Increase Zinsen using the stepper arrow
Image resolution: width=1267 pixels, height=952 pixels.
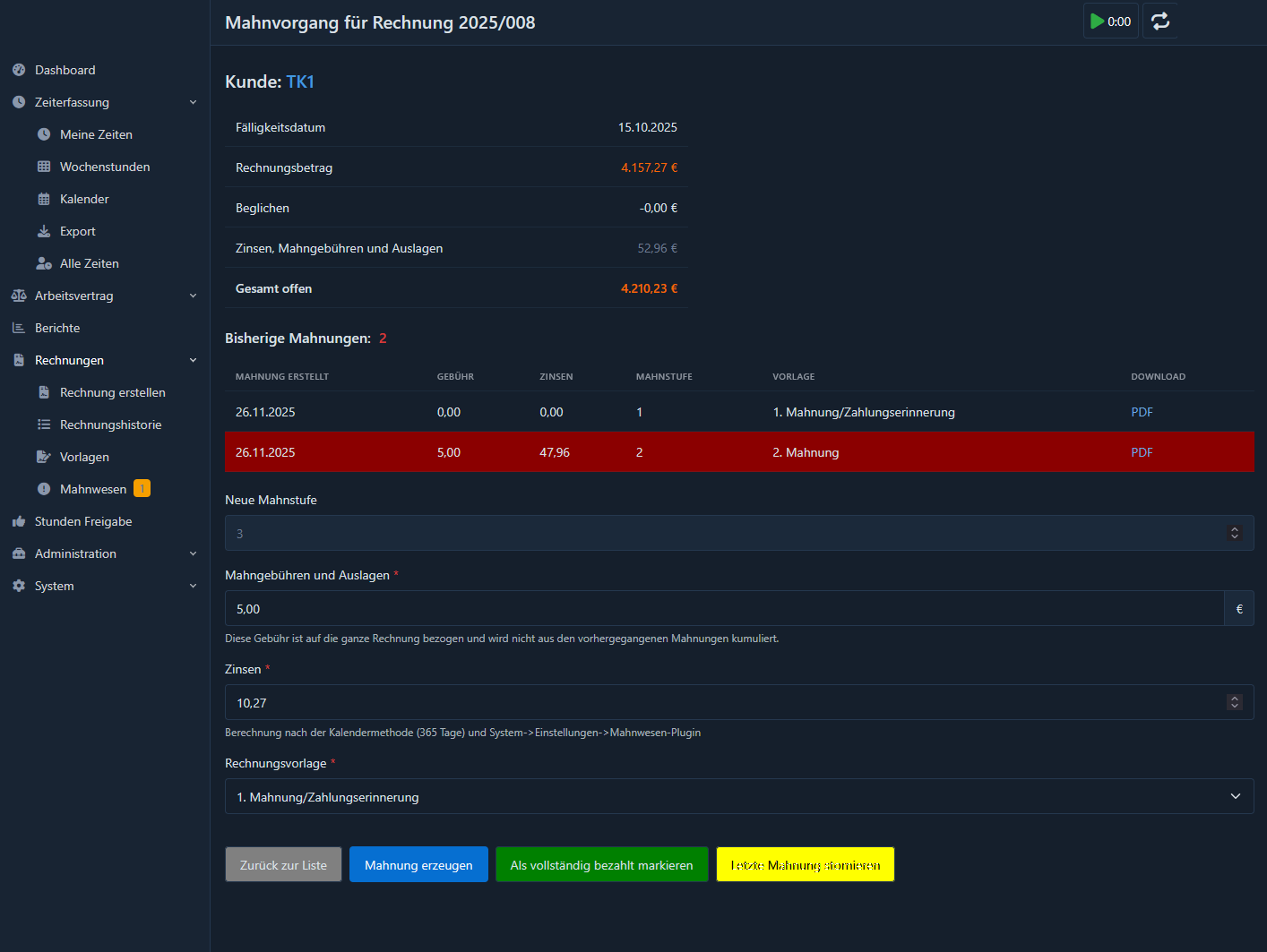coord(1235,698)
